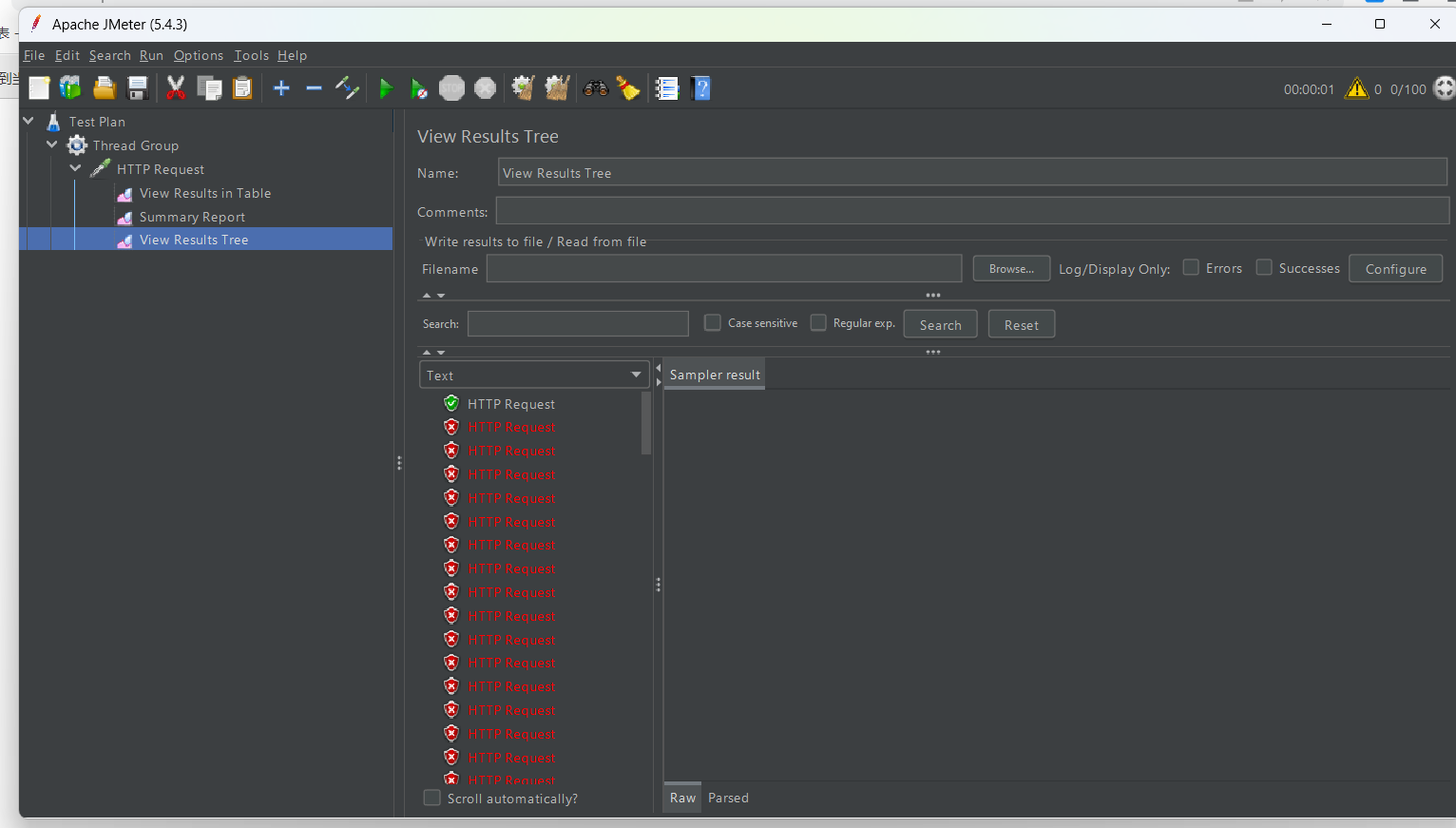Click the Filename input field
Image resolution: width=1456 pixels, height=828 pixels.
[724, 268]
